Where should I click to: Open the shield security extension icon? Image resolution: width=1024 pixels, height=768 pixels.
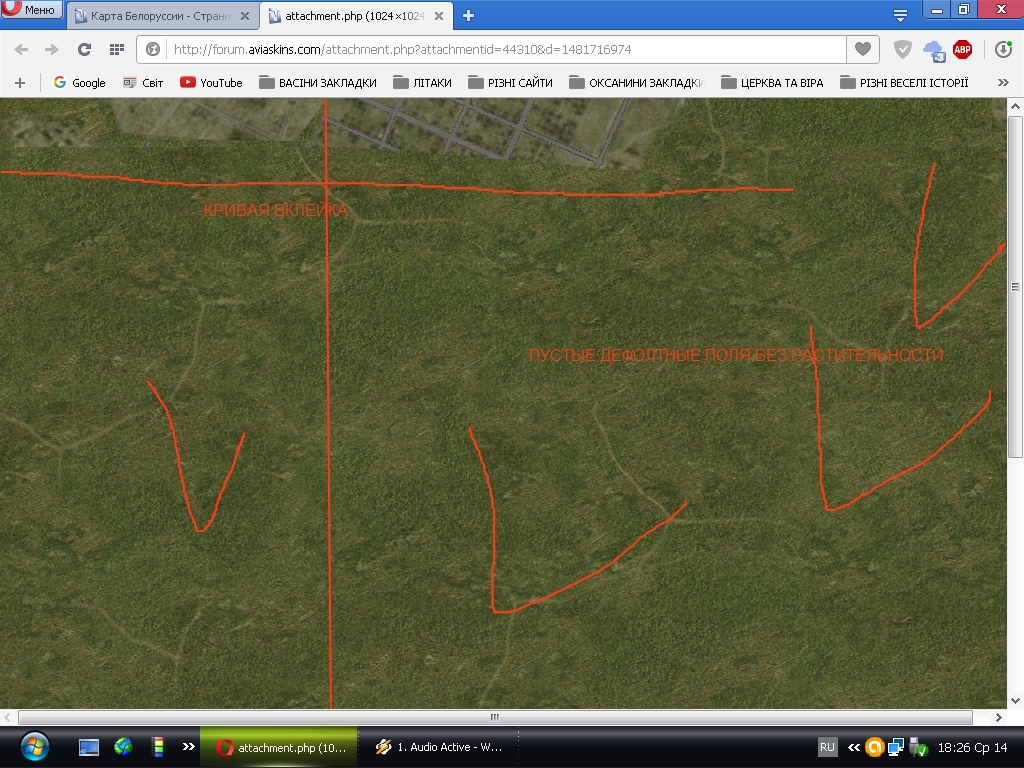[x=902, y=50]
